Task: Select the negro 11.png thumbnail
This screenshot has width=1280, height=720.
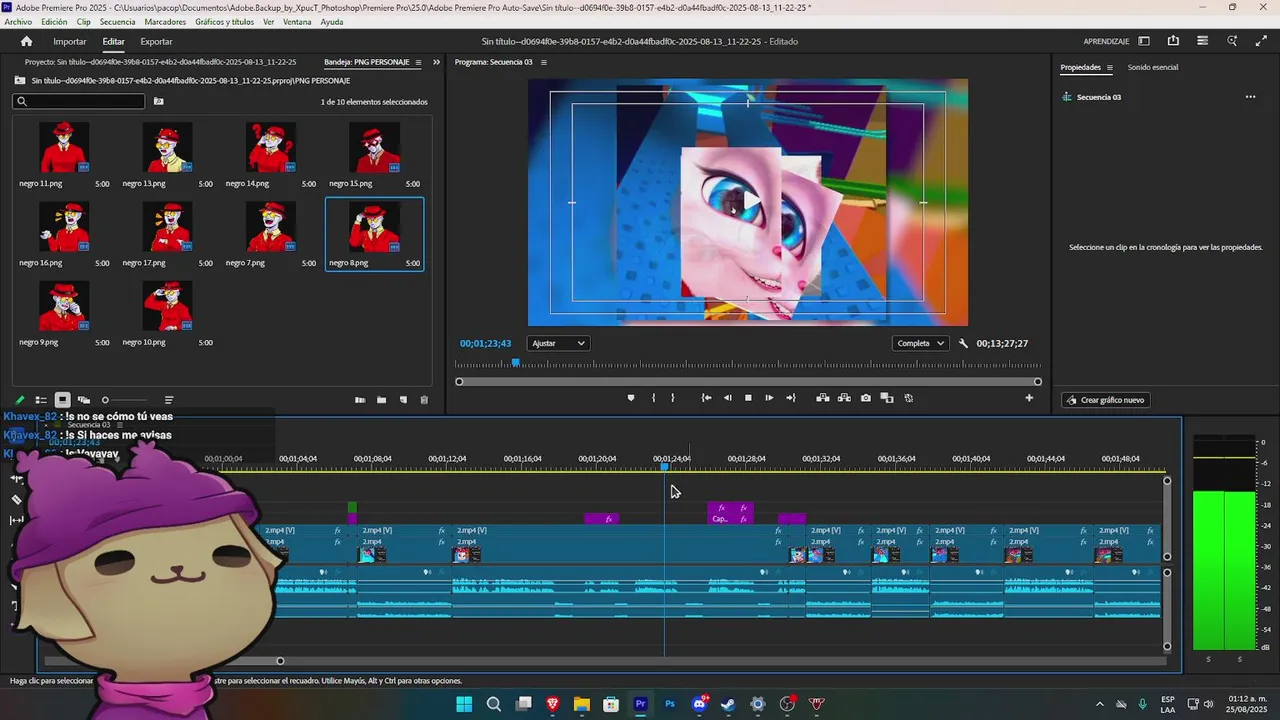Action: pos(64,147)
